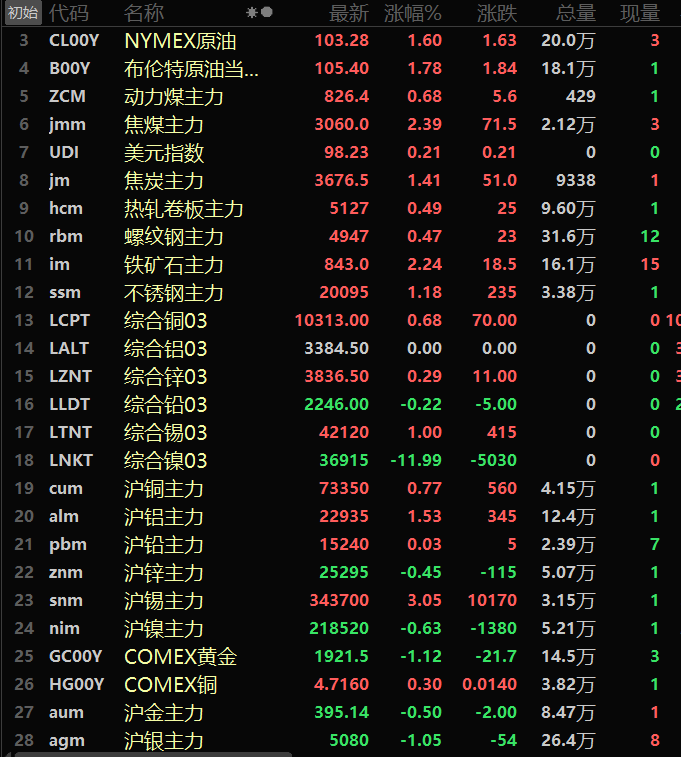The width and height of the screenshot is (681, 757).
Task: Click the 现量 column header
Action: 640,13
